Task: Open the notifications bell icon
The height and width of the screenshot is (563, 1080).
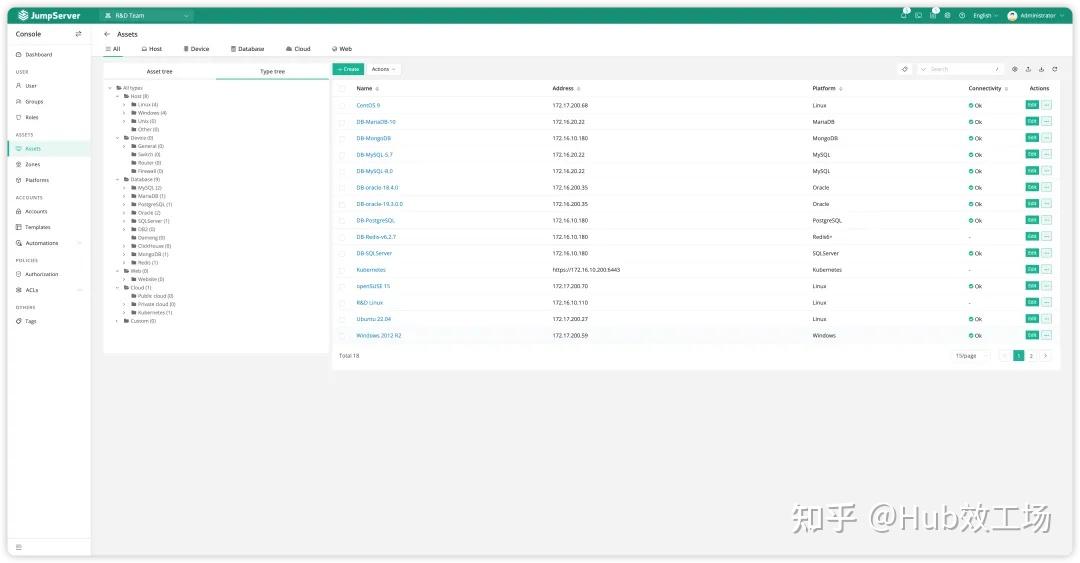Action: [904, 15]
